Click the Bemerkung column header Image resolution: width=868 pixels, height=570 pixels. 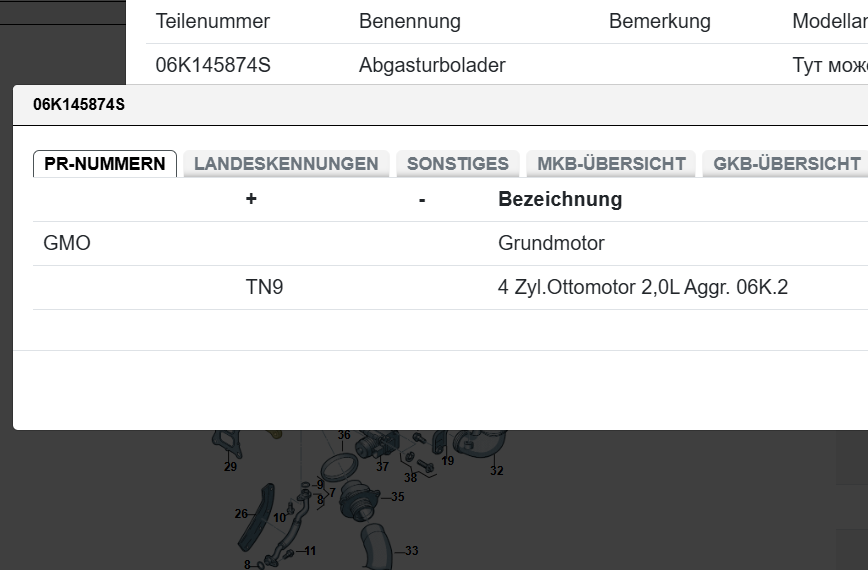coord(659,21)
